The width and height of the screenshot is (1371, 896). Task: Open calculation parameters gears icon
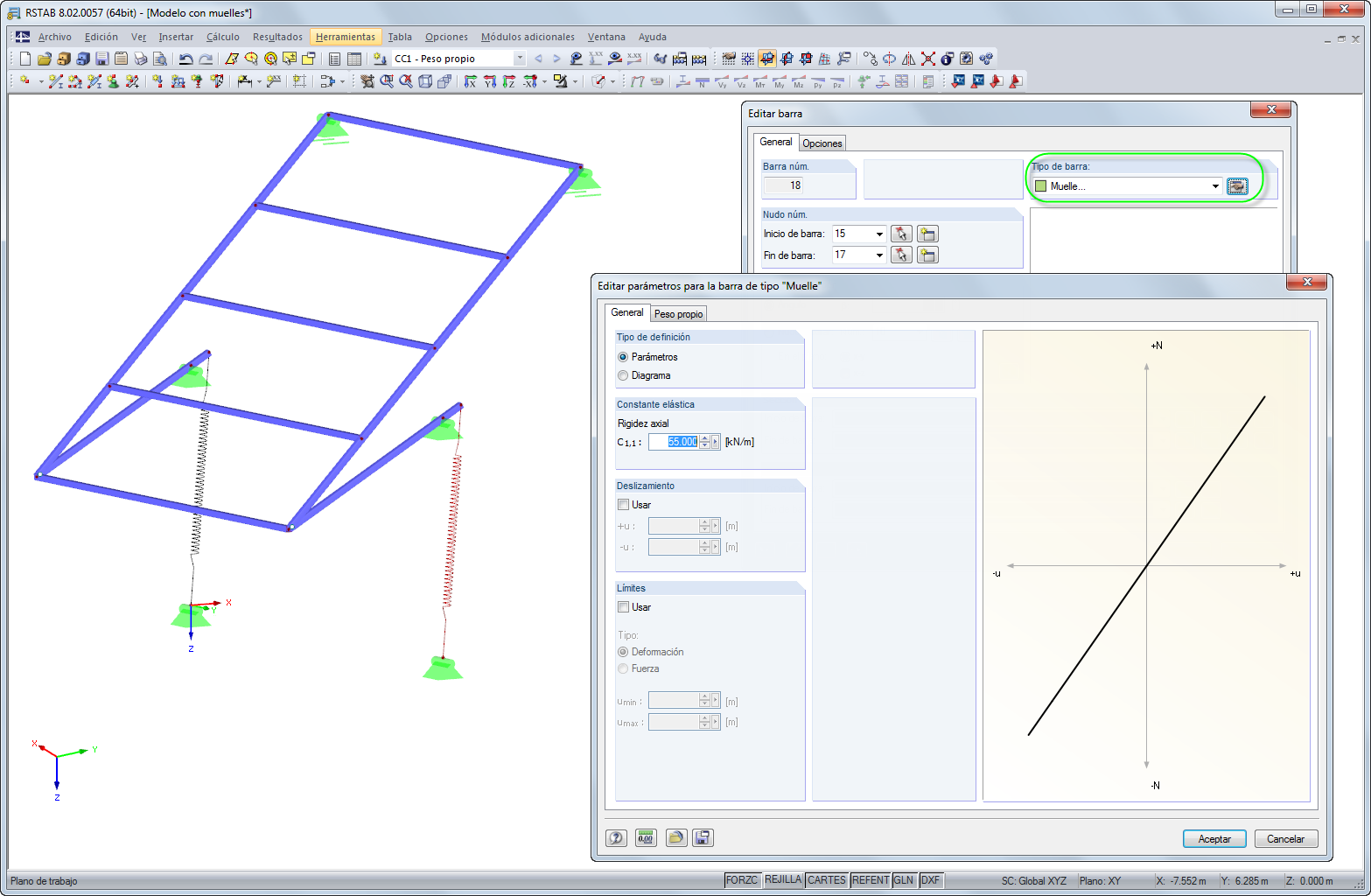click(986, 59)
